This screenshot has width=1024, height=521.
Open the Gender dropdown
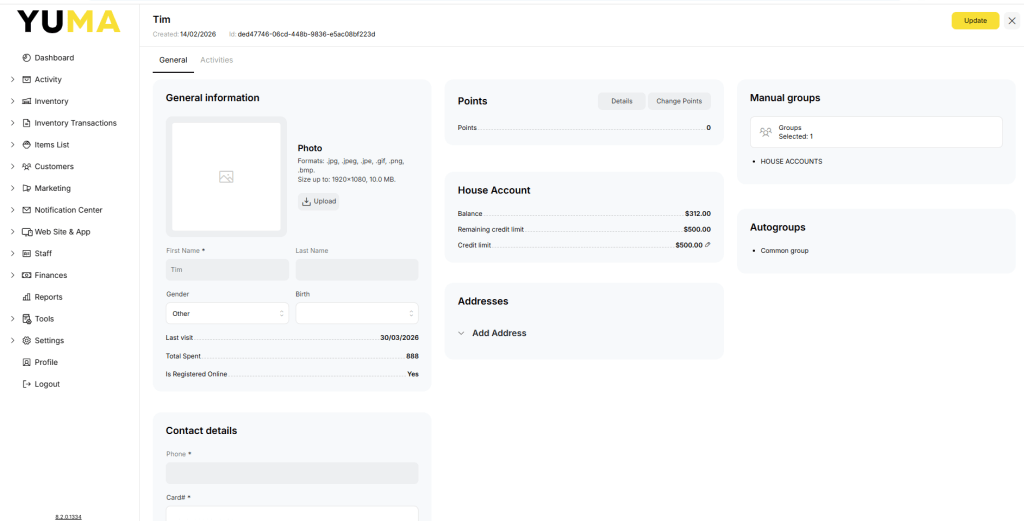point(227,313)
